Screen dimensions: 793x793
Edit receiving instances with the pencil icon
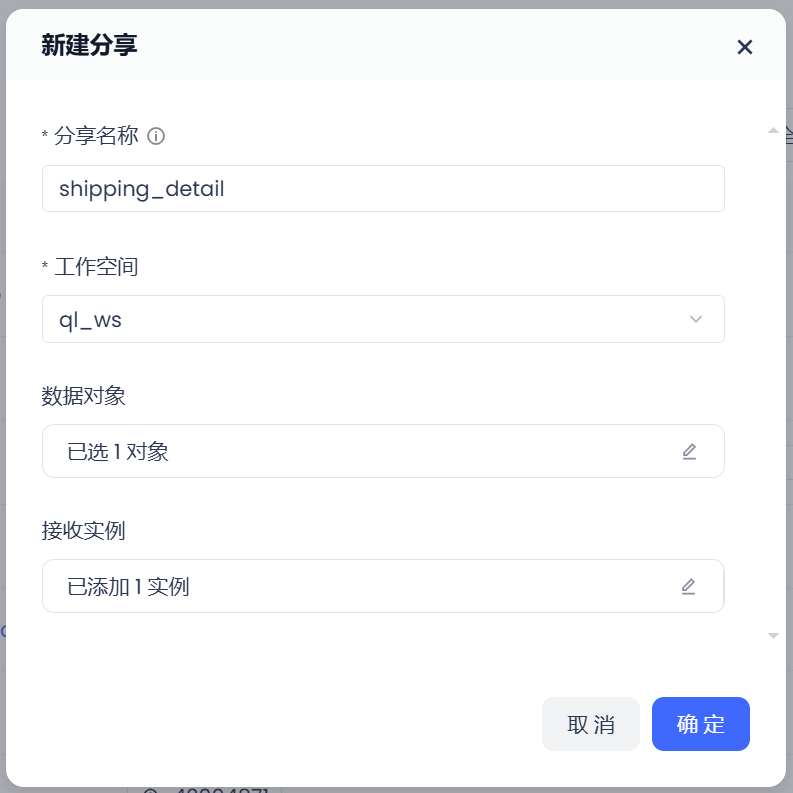[688, 586]
